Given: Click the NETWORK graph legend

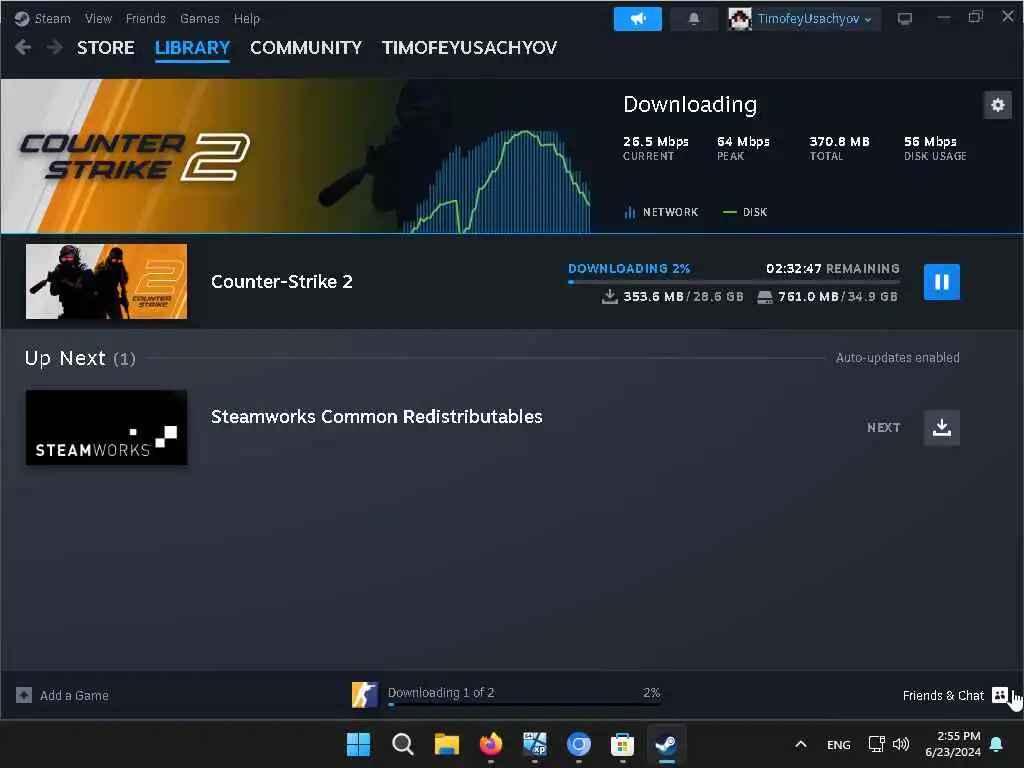Looking at the screenshot, I should point(661,212).
